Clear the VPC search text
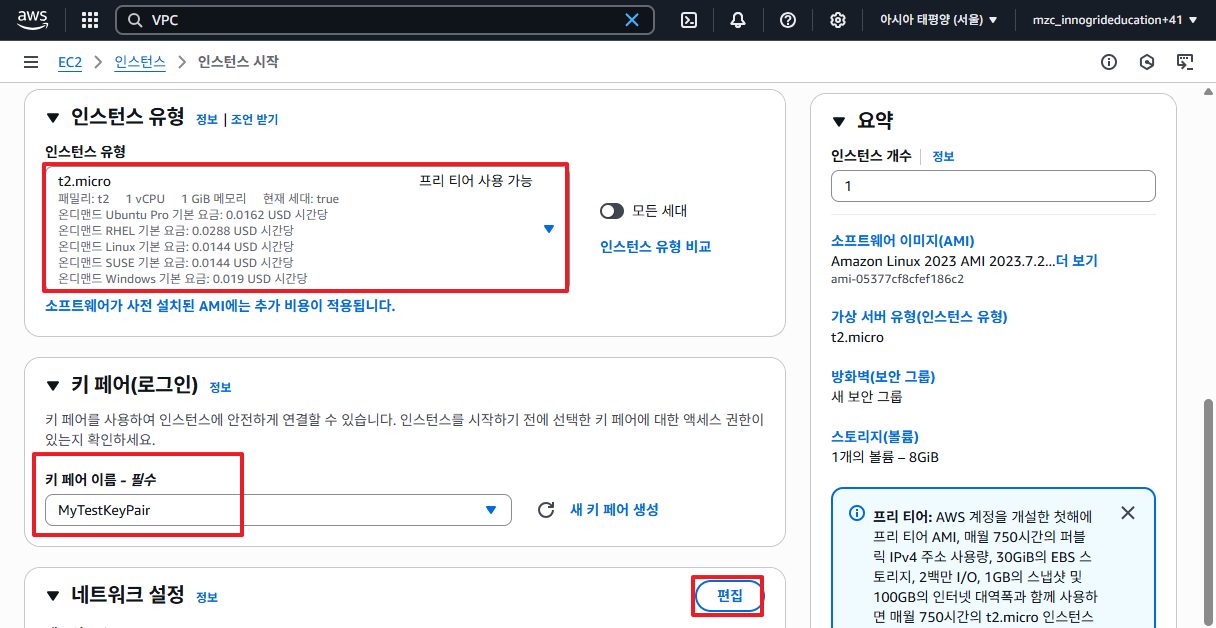Viewport: 1216px width, 628px height. [632, 20]
